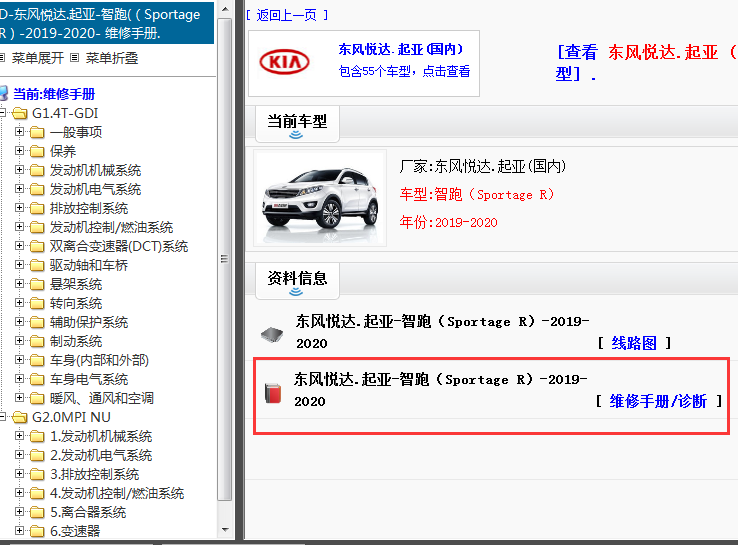
Task: Select 悬架系统 tree label
Action: 76,284
